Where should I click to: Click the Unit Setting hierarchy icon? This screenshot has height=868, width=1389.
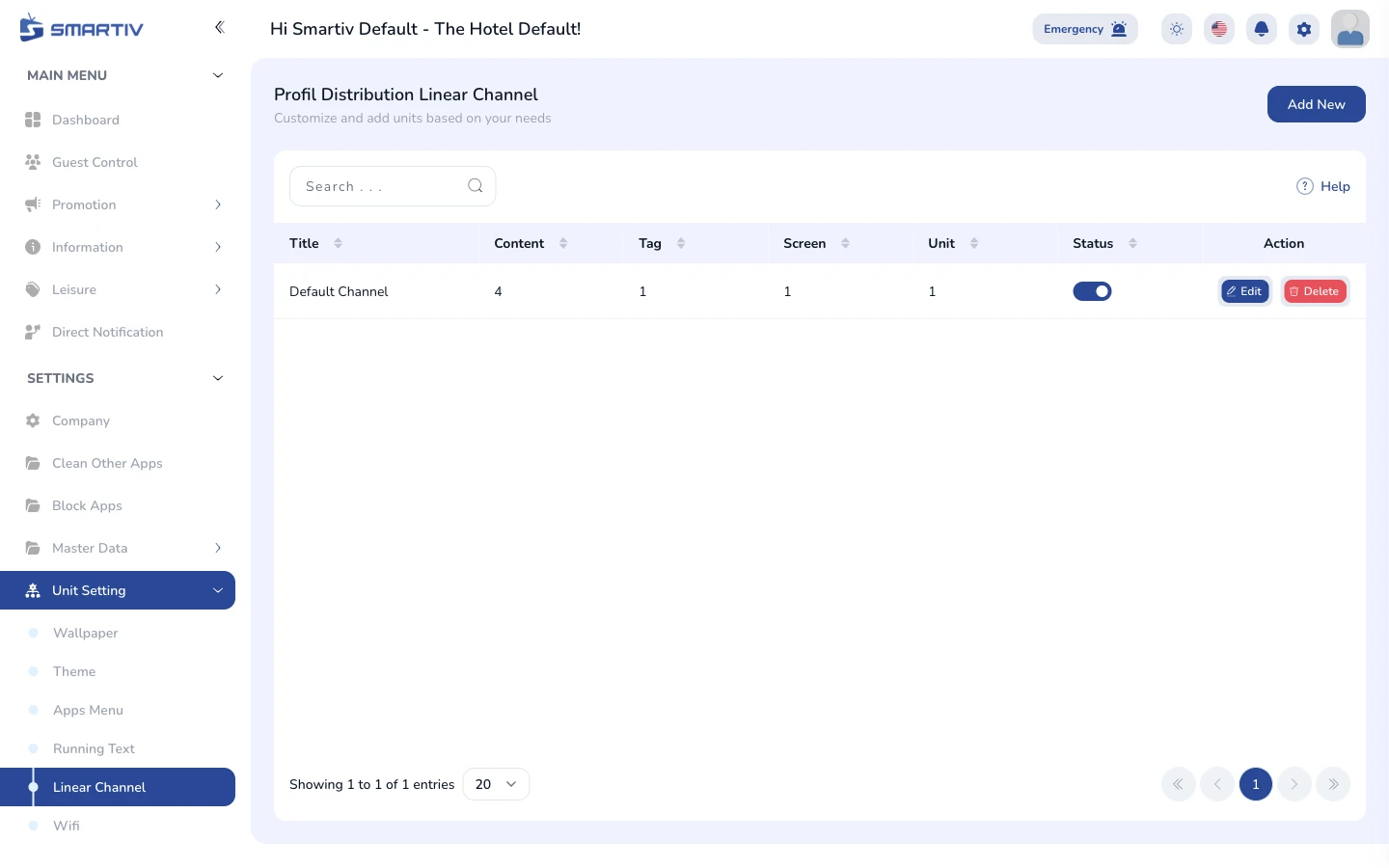33,590
